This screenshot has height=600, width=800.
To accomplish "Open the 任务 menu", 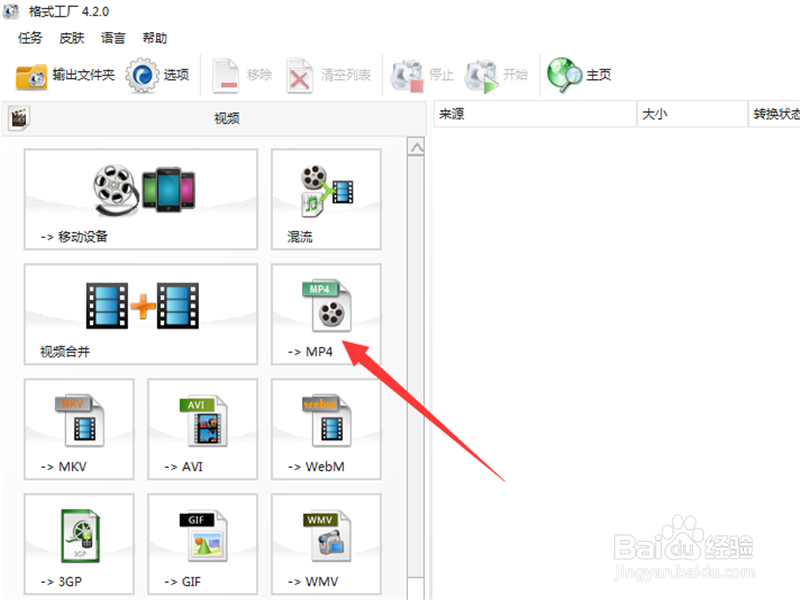I will 30,38.
